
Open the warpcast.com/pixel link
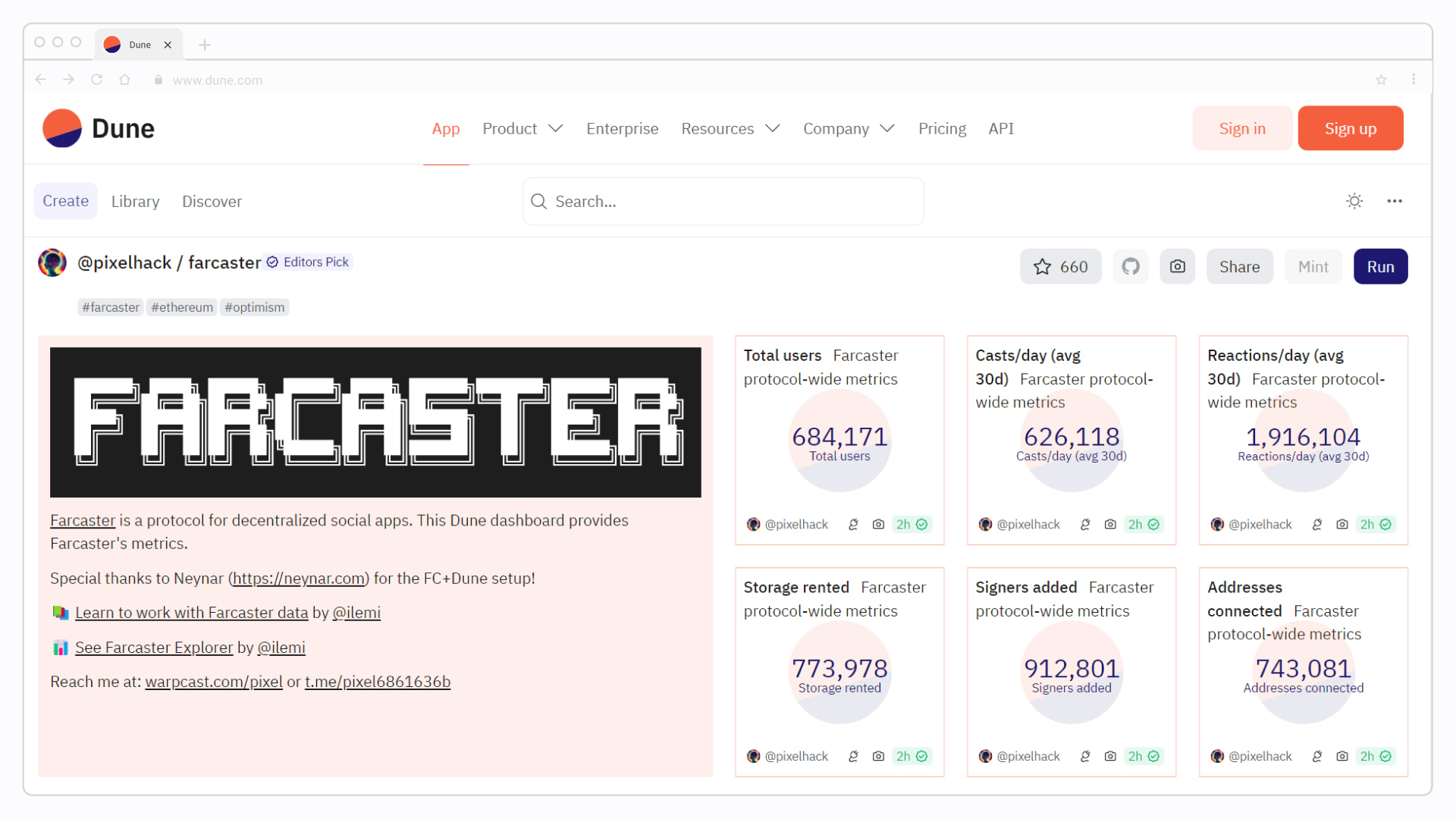[214, 682]
